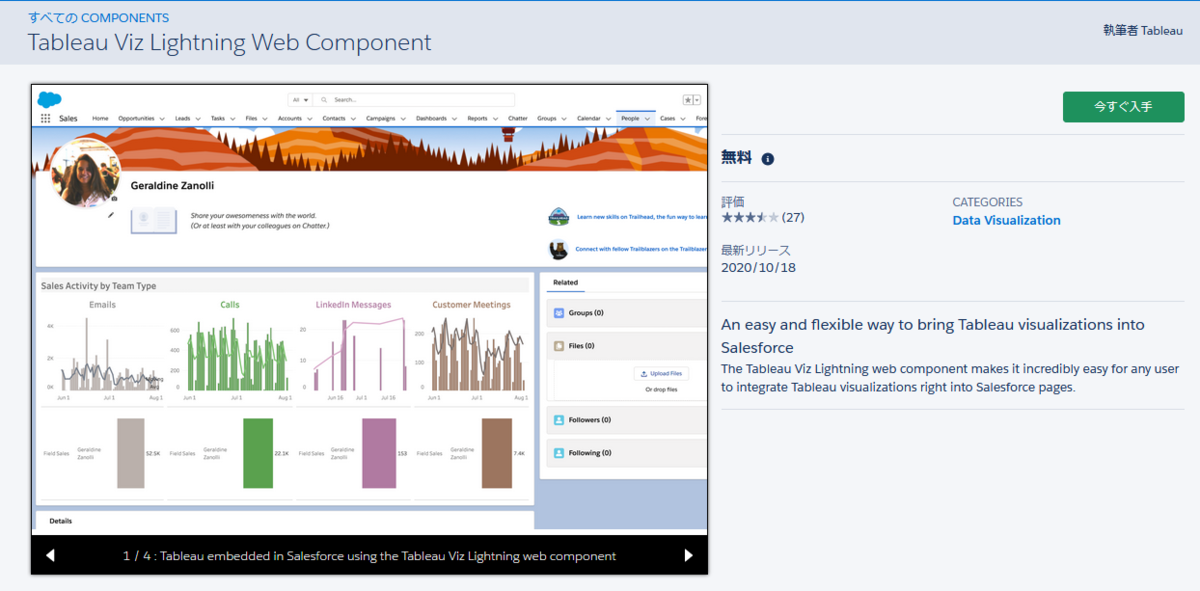Image resolution: width=1200 pixels, height=591 pixels.
Task: Click the green Calls chart title
Action: click(230, 305)
